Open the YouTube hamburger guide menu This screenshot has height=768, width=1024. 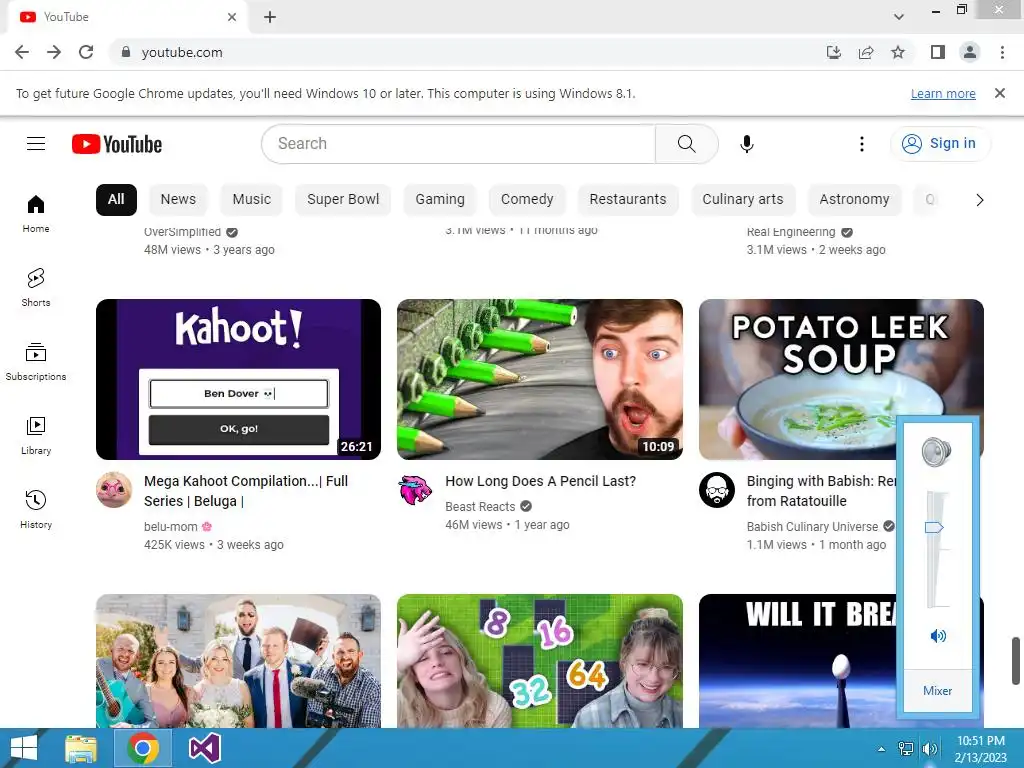coord(36,144)
